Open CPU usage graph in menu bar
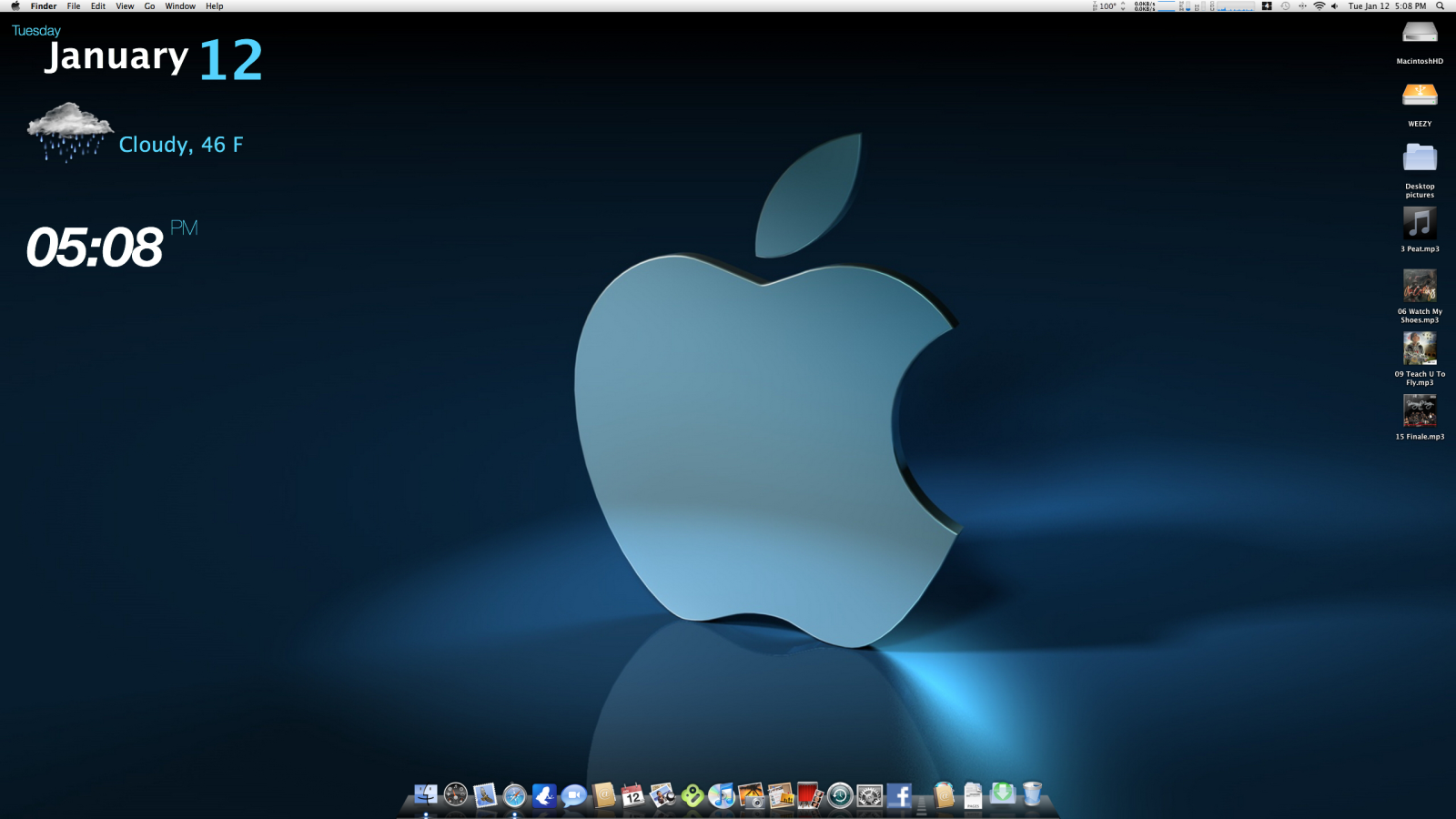 [x=1233, y=5]
